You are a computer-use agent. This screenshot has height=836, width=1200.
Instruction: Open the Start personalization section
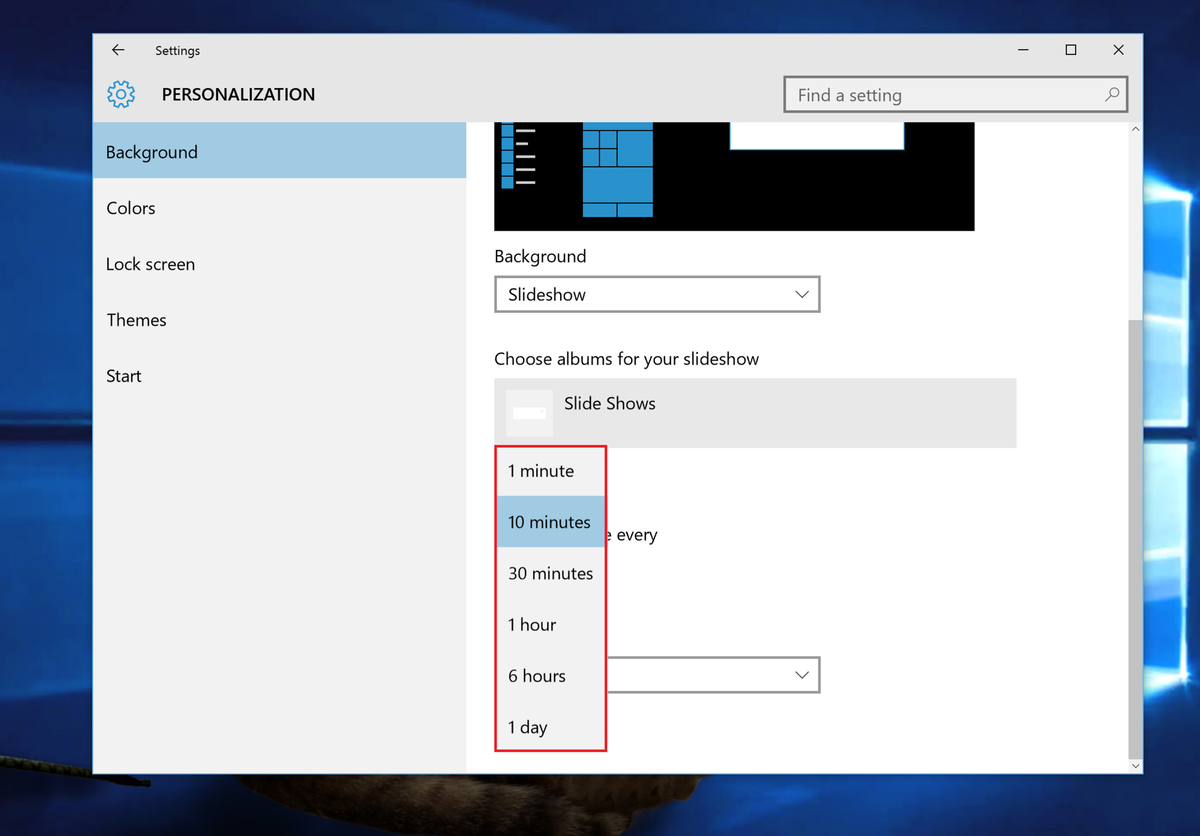click(x=123, y=375)
